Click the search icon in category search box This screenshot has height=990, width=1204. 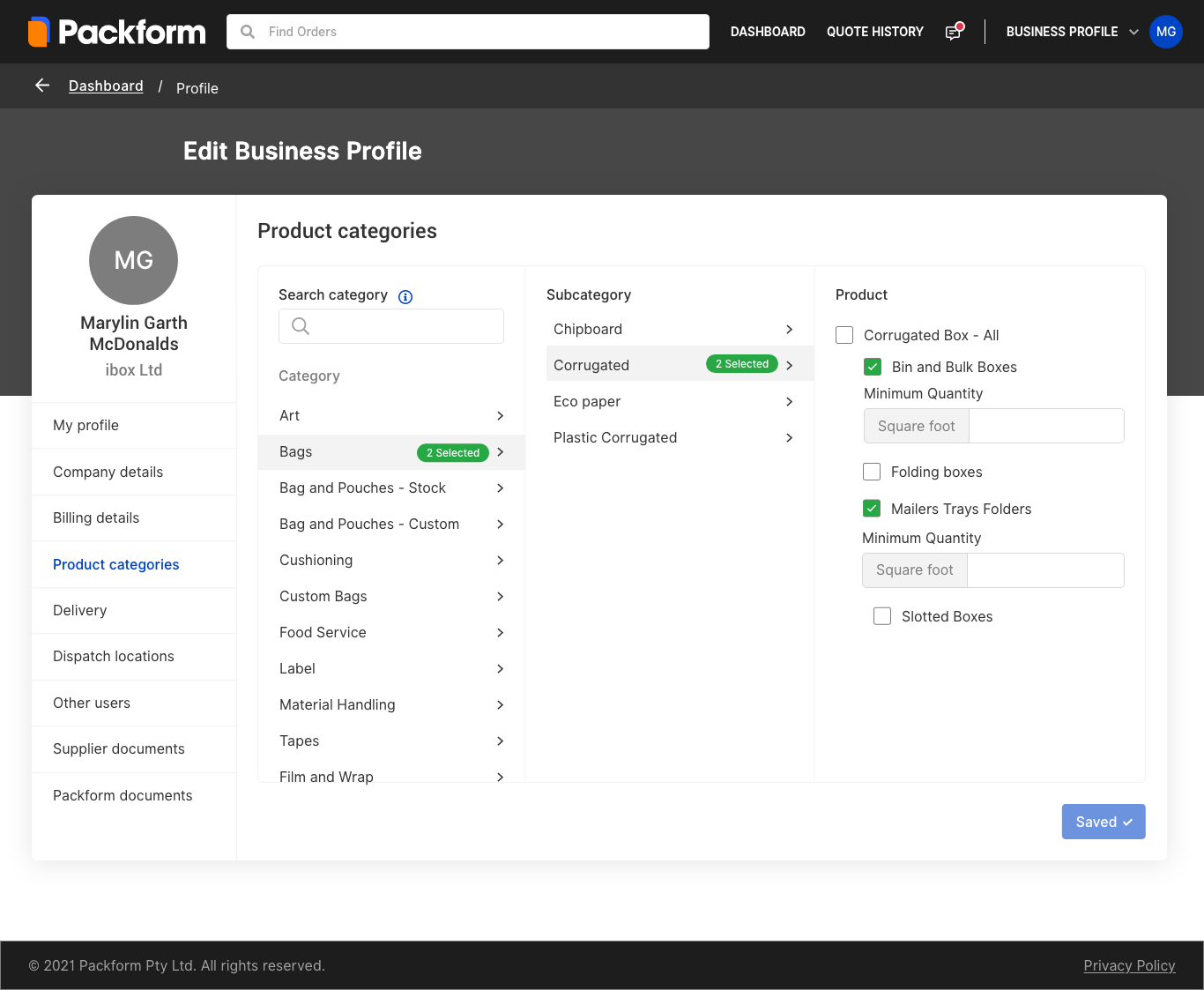[x=301, y=326]
